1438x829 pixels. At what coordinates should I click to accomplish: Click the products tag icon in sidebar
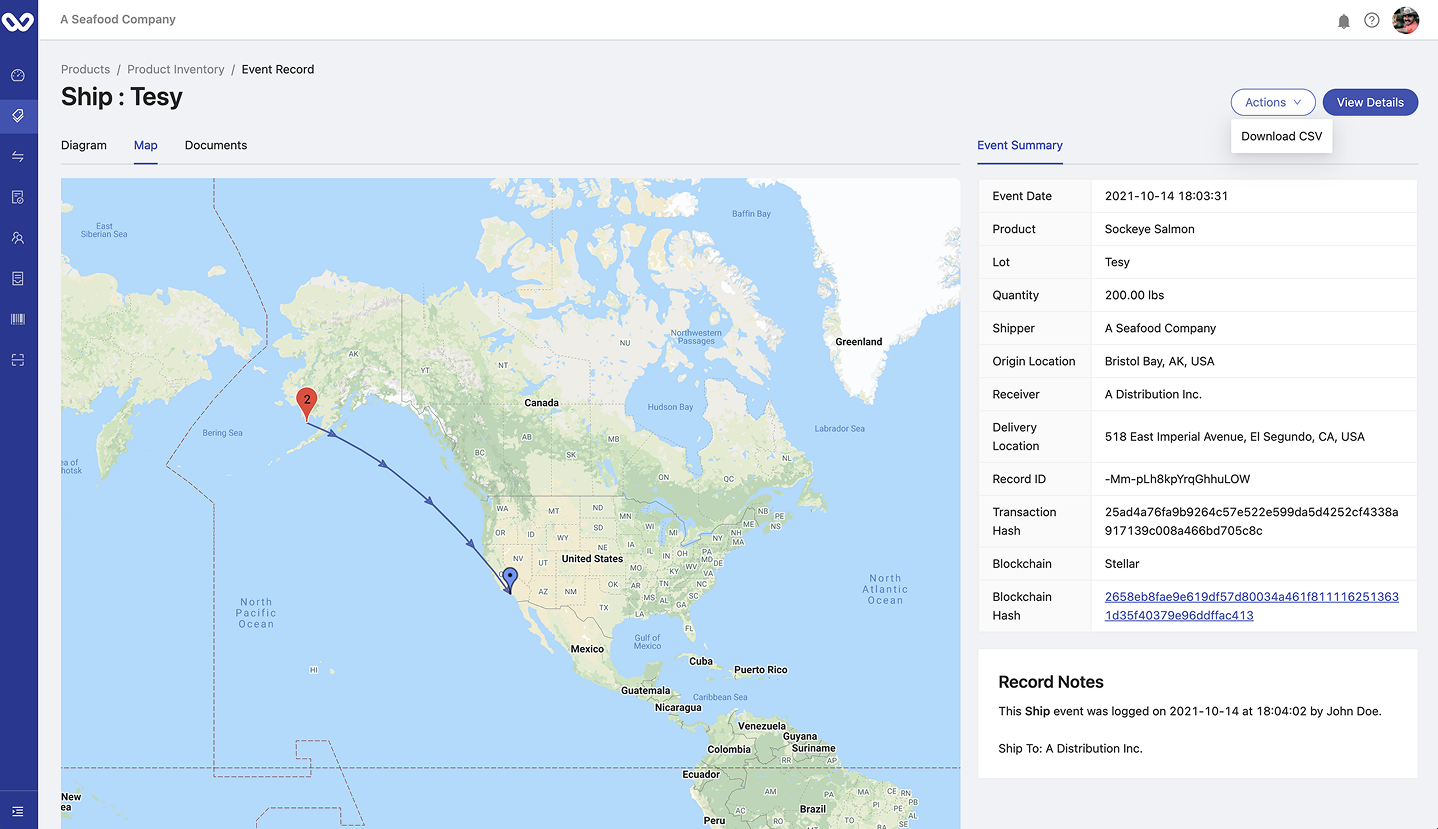click(18, 116)
